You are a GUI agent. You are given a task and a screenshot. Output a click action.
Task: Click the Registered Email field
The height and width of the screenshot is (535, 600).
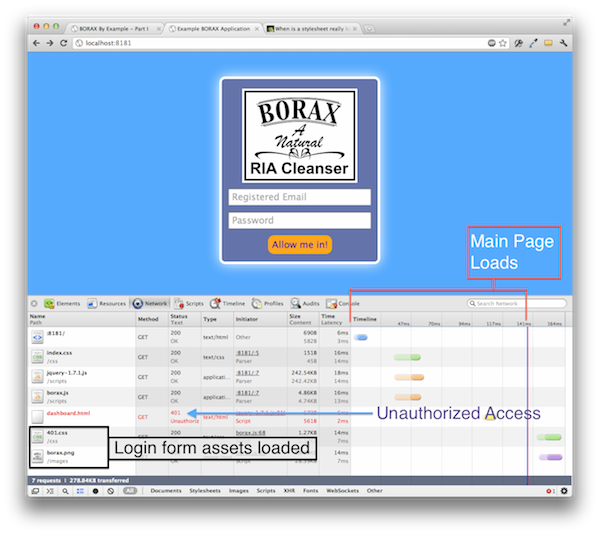tap(300, 197)
